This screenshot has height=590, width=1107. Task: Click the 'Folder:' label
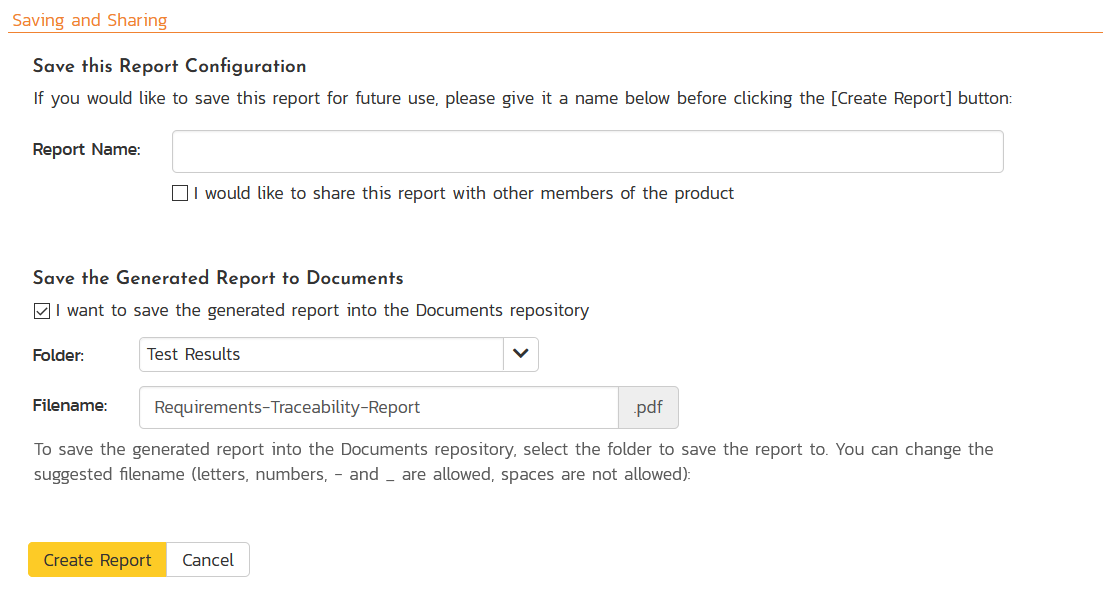tap(59, 355)
